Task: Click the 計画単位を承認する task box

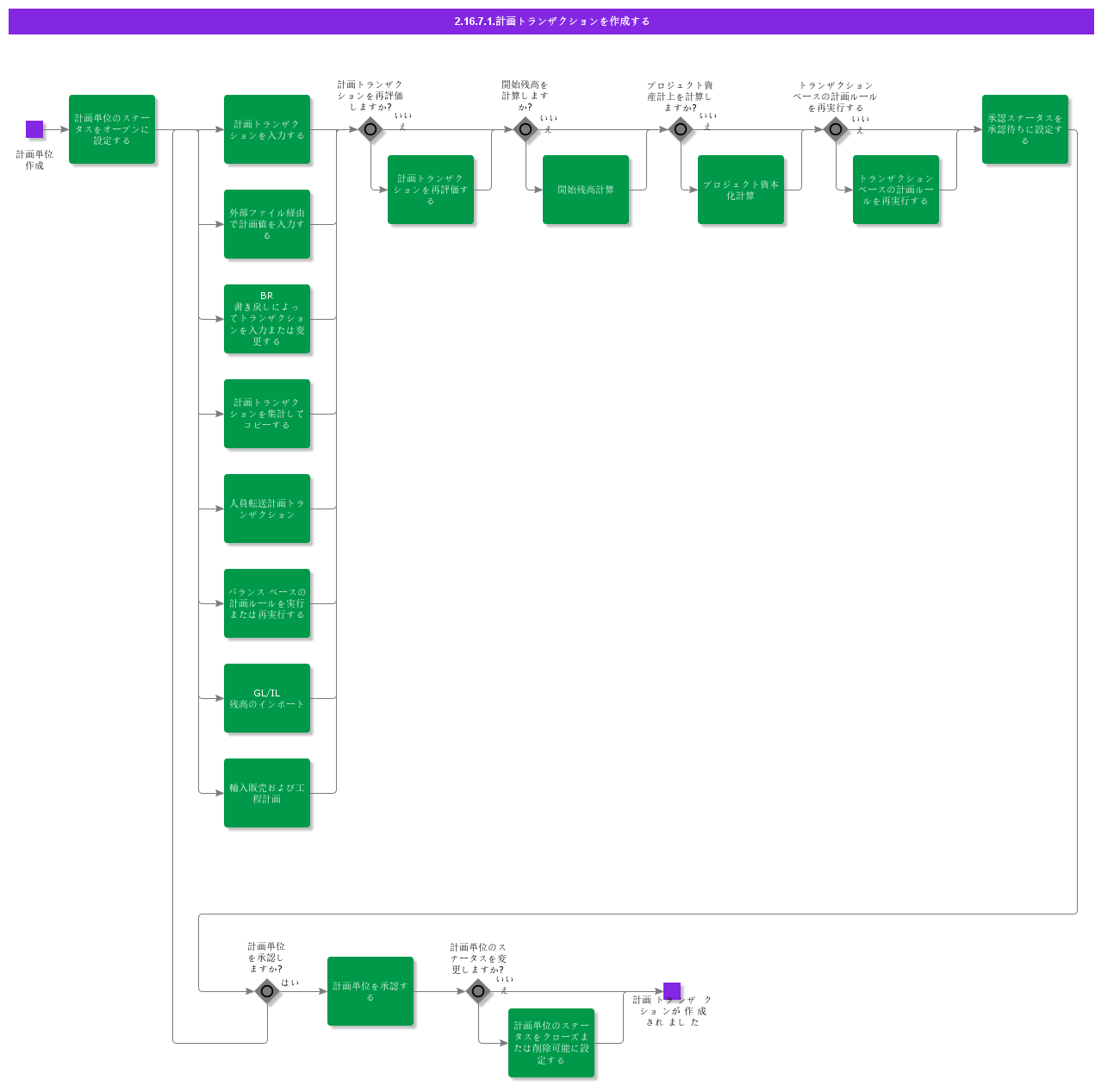Action: coord(370,989)
